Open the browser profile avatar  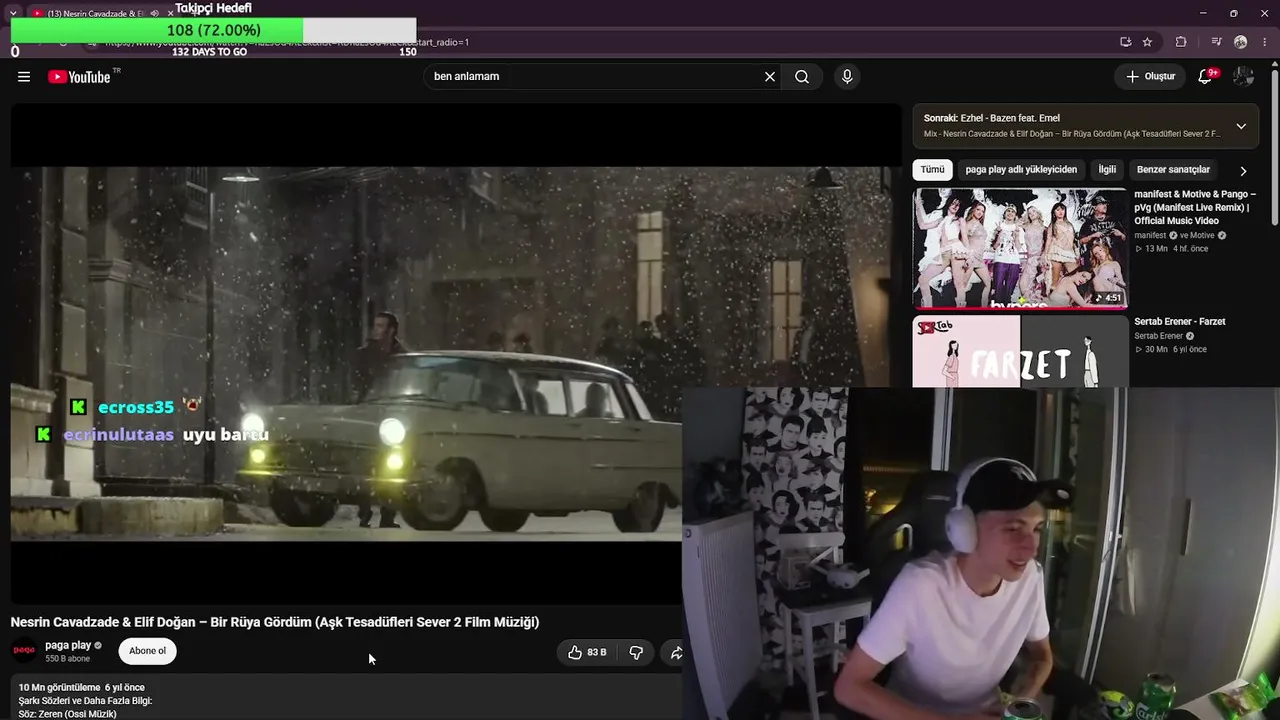1241,42
